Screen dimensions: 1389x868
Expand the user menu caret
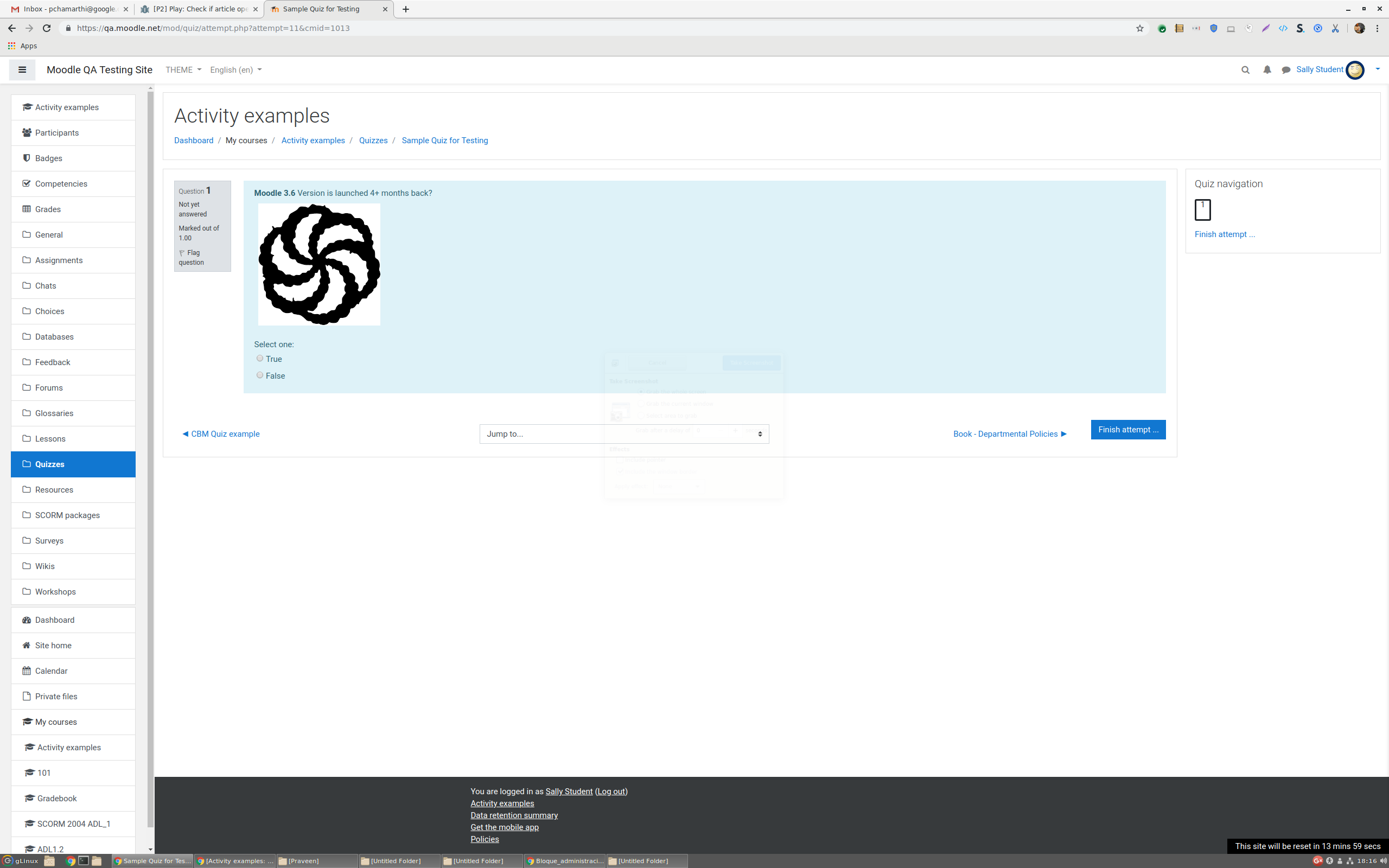[1377, 69]
